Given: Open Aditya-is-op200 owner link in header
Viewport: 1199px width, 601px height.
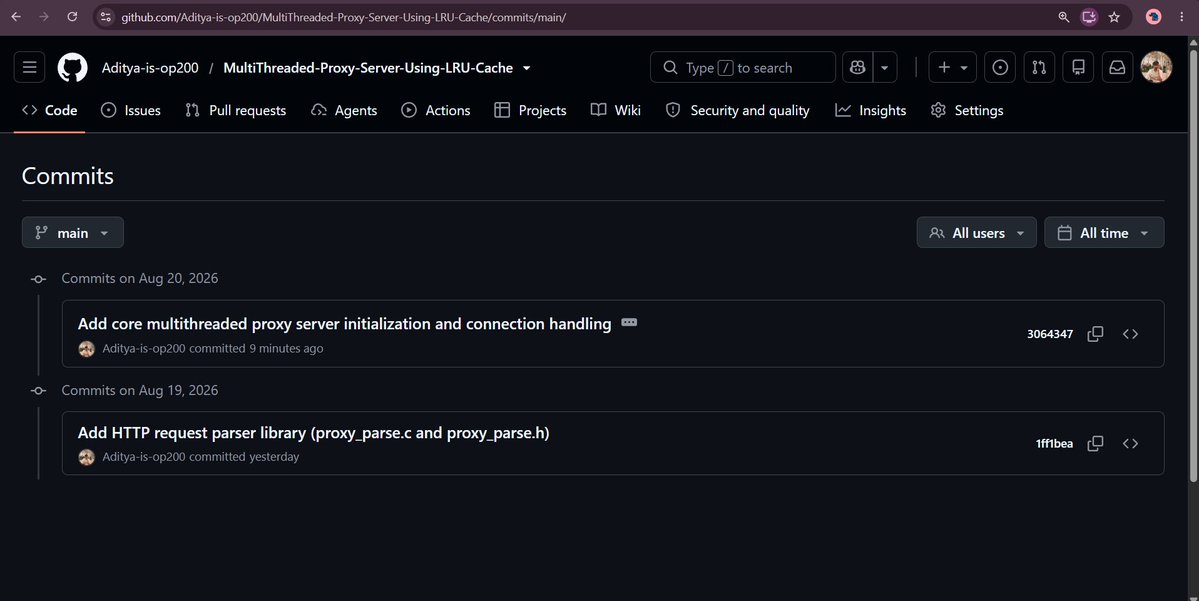Looking at the screenshot, I should (x=150, y=67).
